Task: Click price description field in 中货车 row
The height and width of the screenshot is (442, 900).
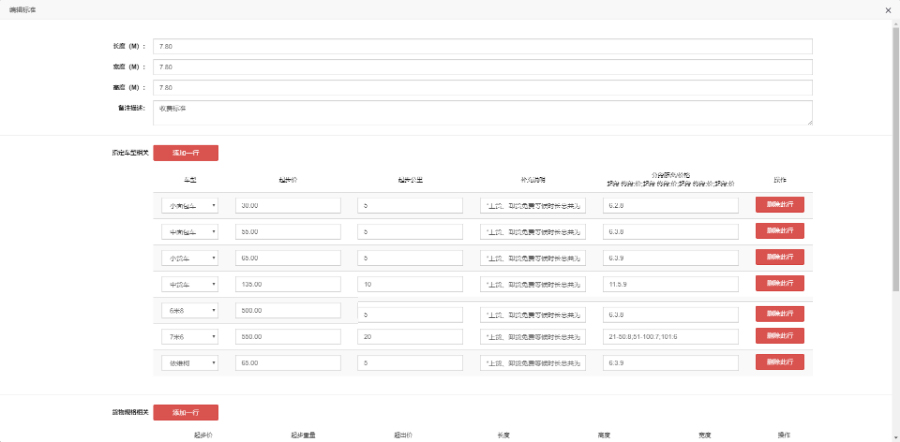Action: coord(533,284)
